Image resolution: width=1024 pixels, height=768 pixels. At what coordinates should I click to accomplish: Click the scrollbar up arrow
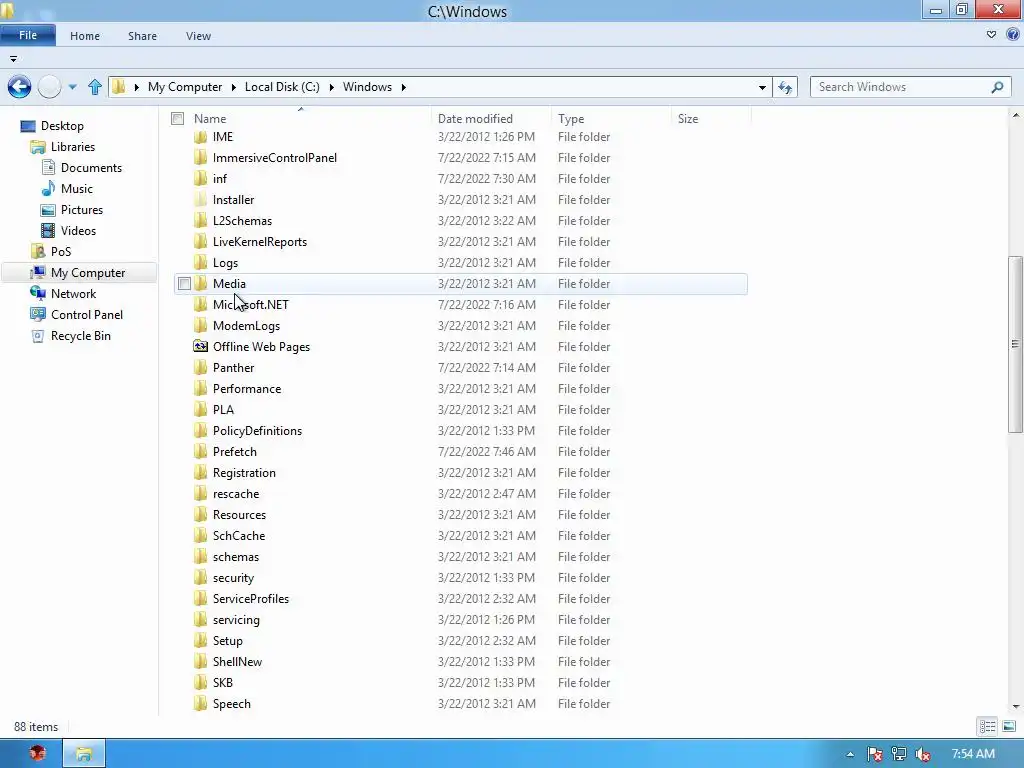point(1015,116)
